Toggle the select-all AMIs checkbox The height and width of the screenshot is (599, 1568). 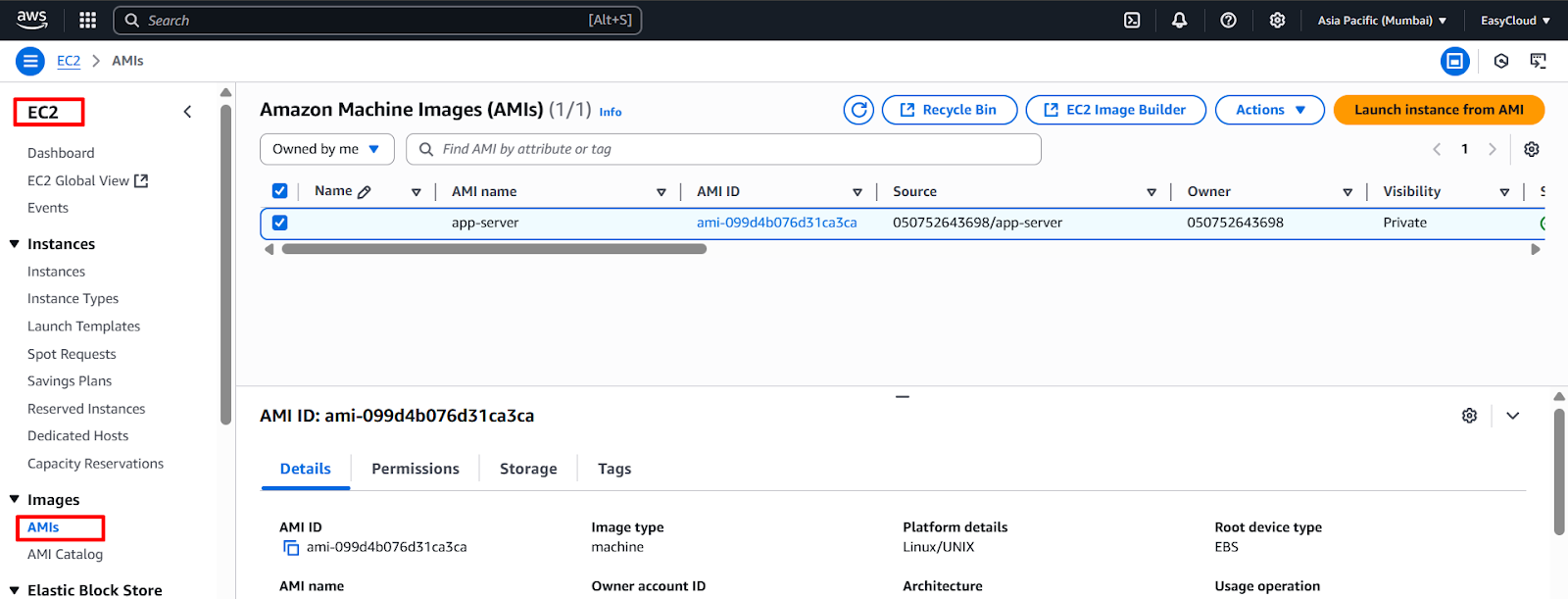[279, 191]
